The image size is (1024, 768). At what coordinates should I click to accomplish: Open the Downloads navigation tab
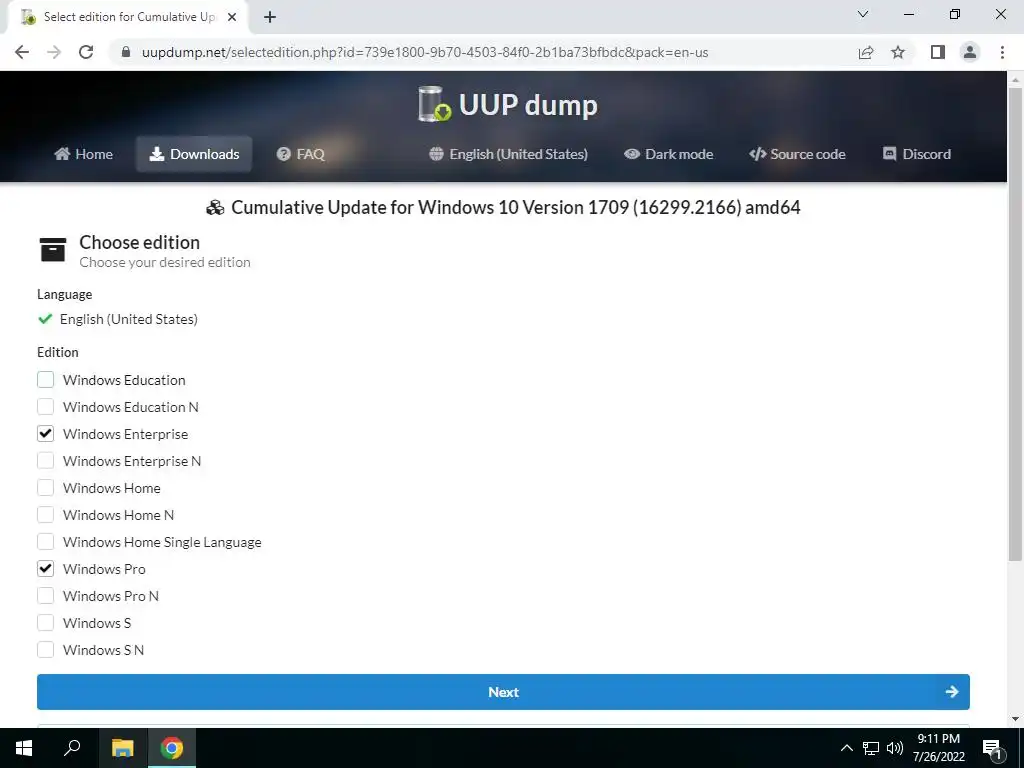[194, 154]
